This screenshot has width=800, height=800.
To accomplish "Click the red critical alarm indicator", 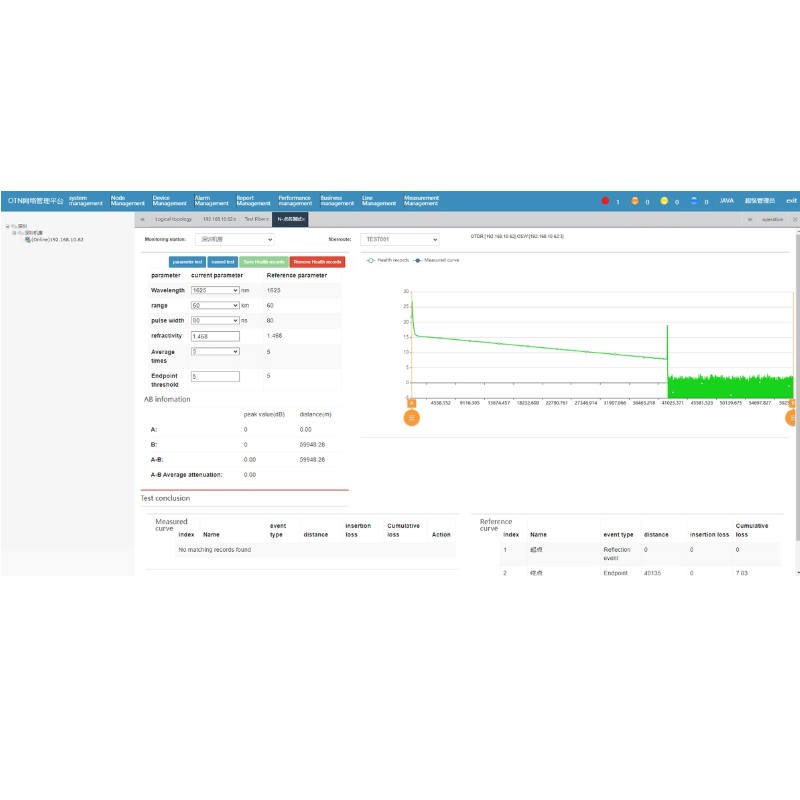I will coord(605,201).
